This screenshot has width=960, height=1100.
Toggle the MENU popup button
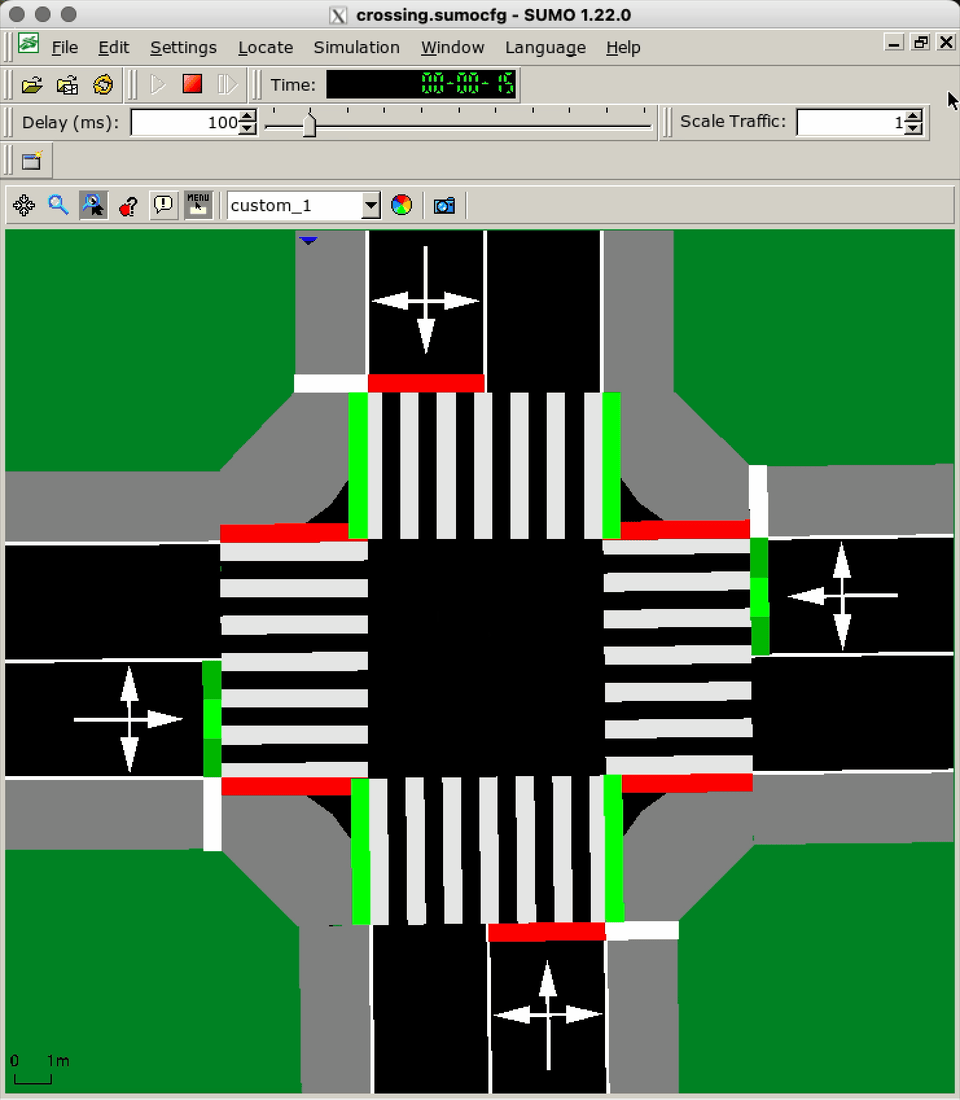pyautogui.click(x=198, y=206)
